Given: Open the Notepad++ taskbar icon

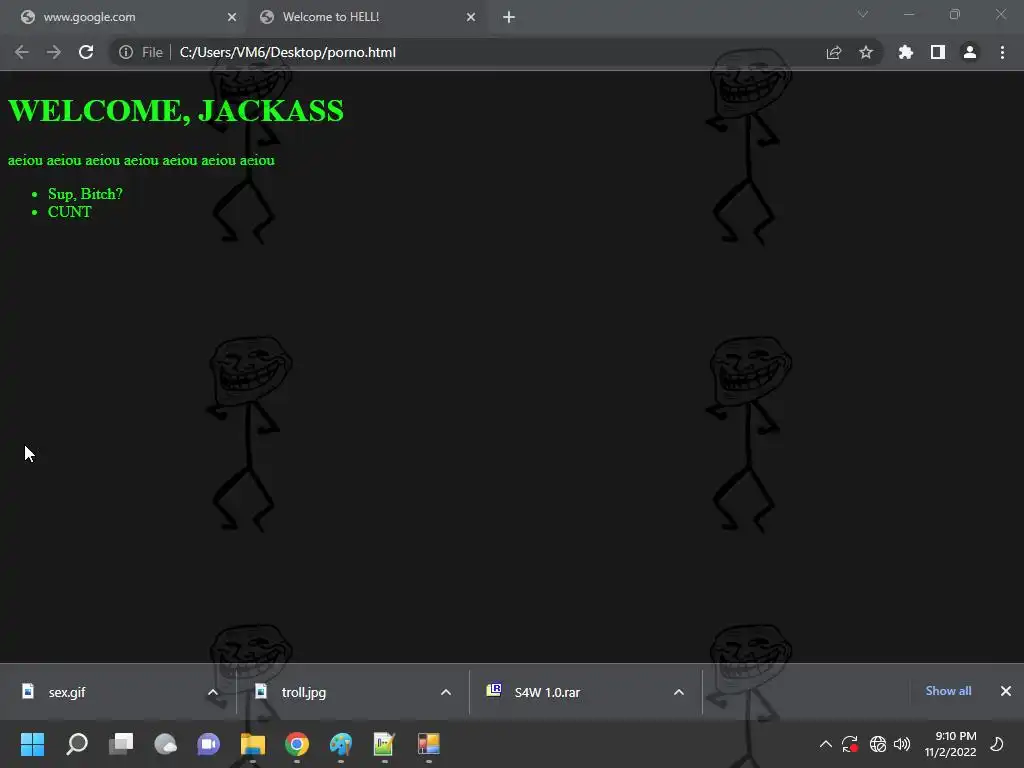Looking at the screenshot, I should 385,744.
